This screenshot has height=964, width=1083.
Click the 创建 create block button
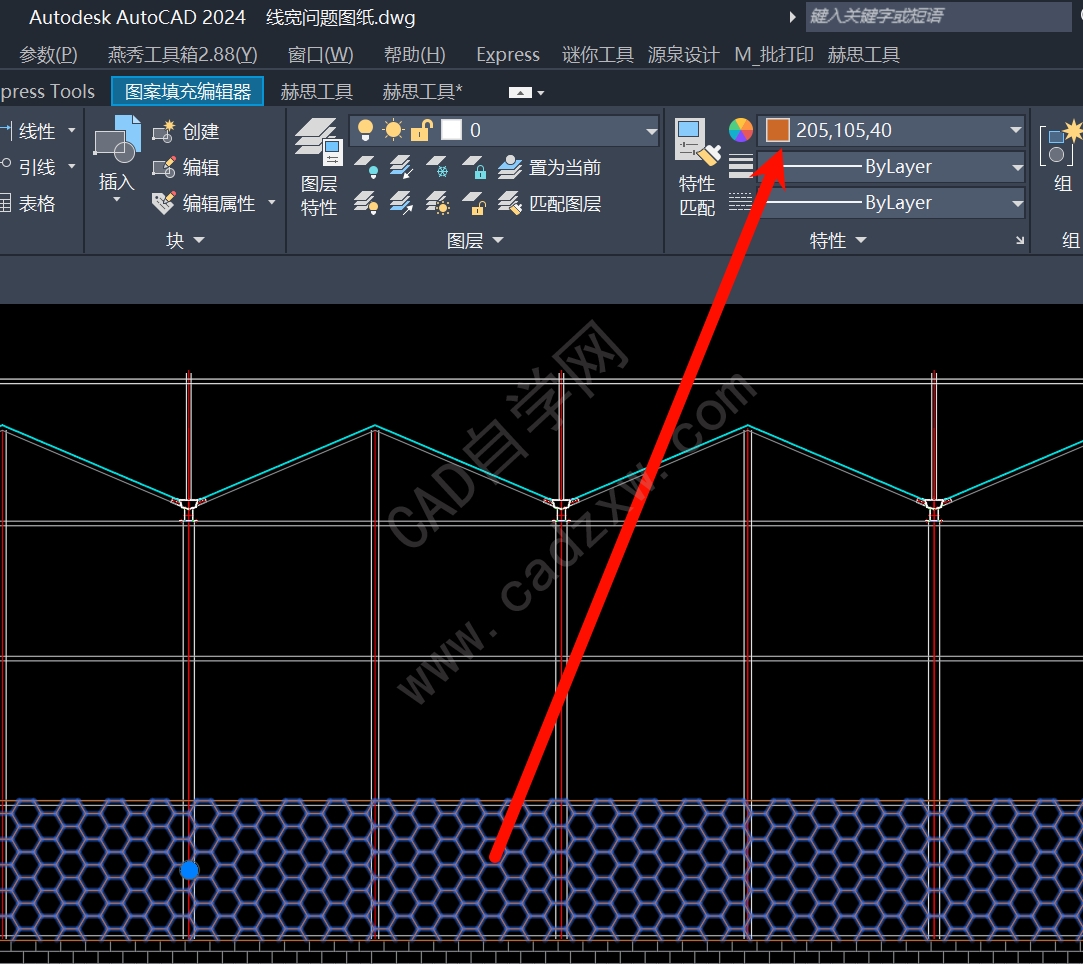(x=185, y=131)
